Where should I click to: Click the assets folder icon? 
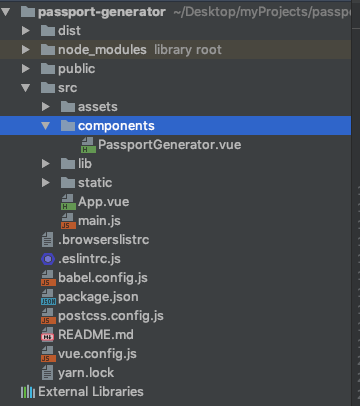pyautogui.click(x=68, y=107)
